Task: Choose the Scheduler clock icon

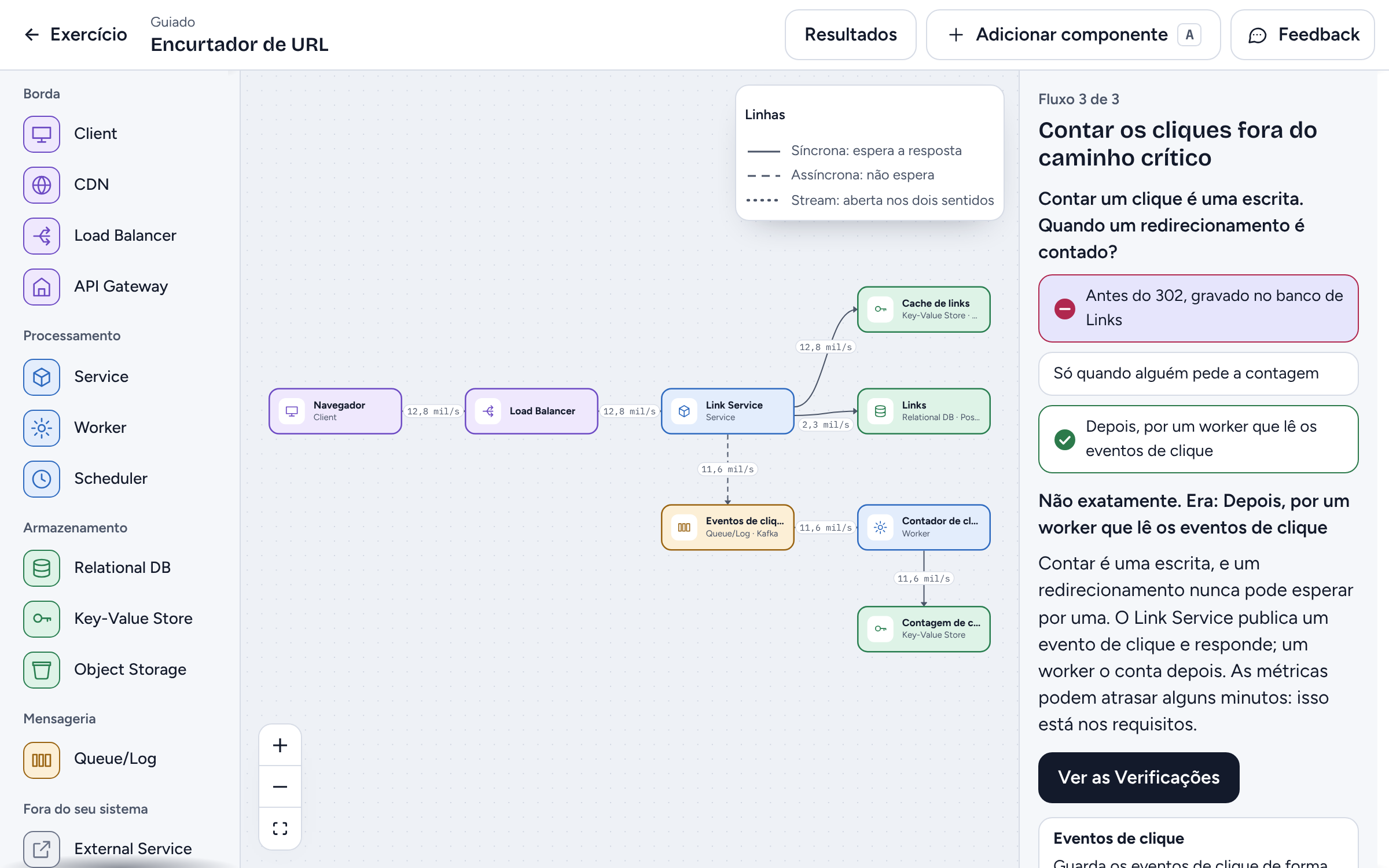Action: point(42,479)
